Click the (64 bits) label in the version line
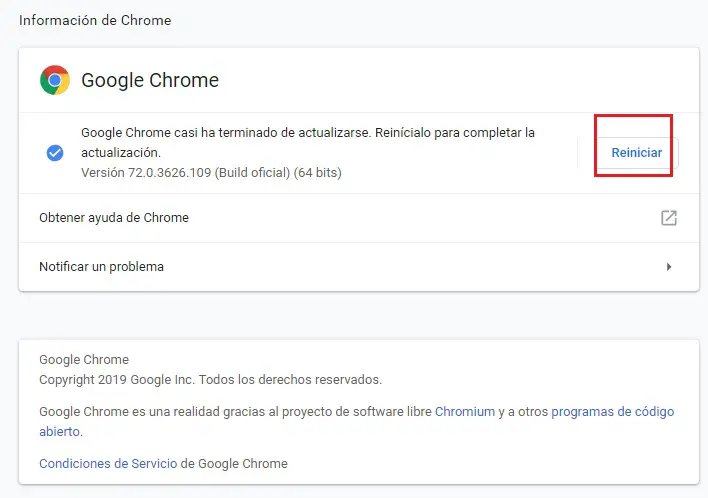The height and width of the screenshot is (498, 708). 317,173
